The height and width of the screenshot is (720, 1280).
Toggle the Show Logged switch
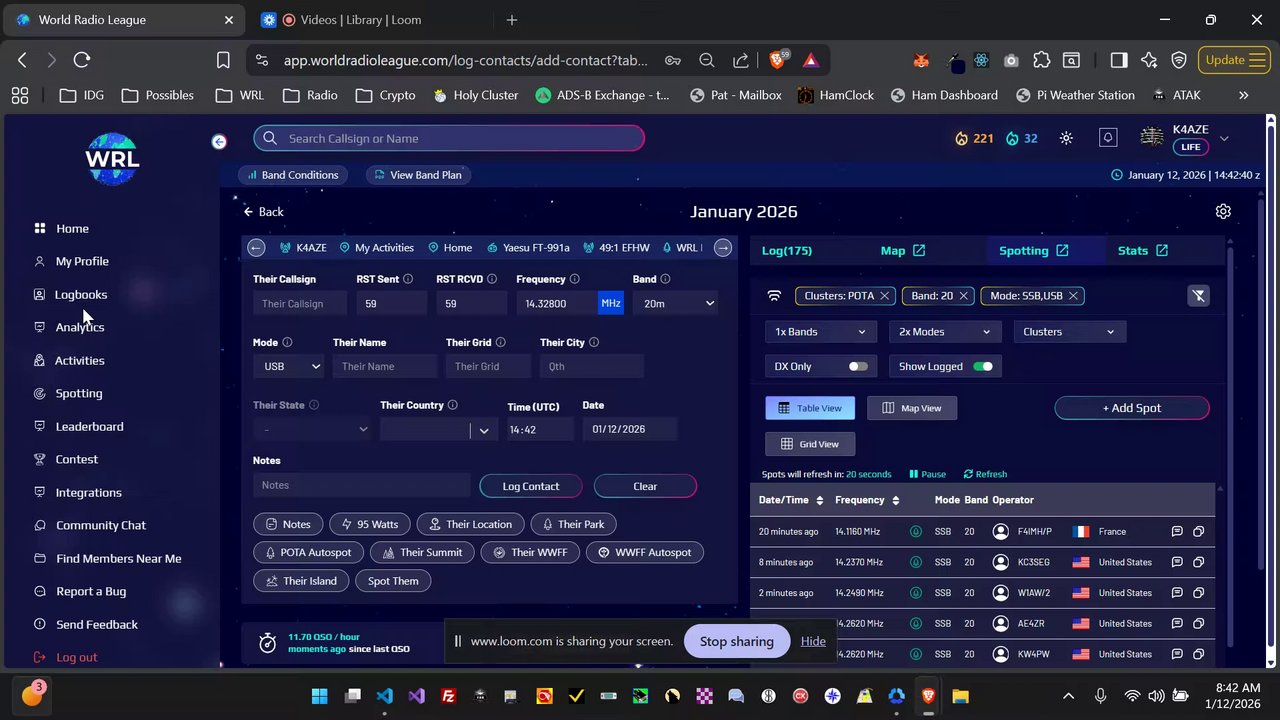pos(983,366)
